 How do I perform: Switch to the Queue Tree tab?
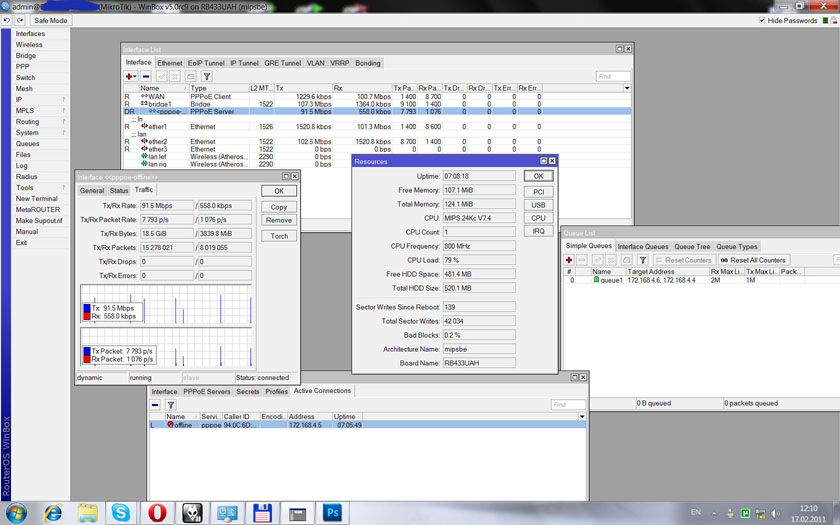point(691,246)
